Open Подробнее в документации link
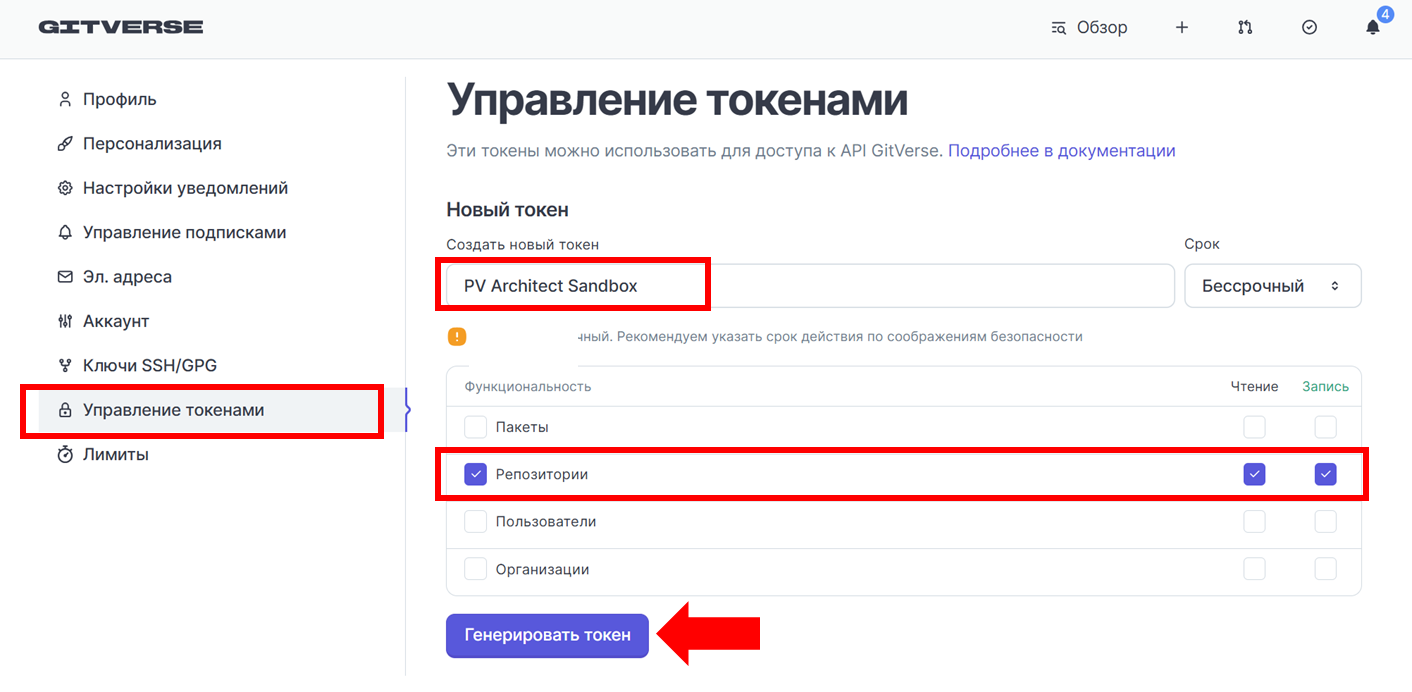The height and width of the screenshot is (692, 1412). (x=1061, y=151)
